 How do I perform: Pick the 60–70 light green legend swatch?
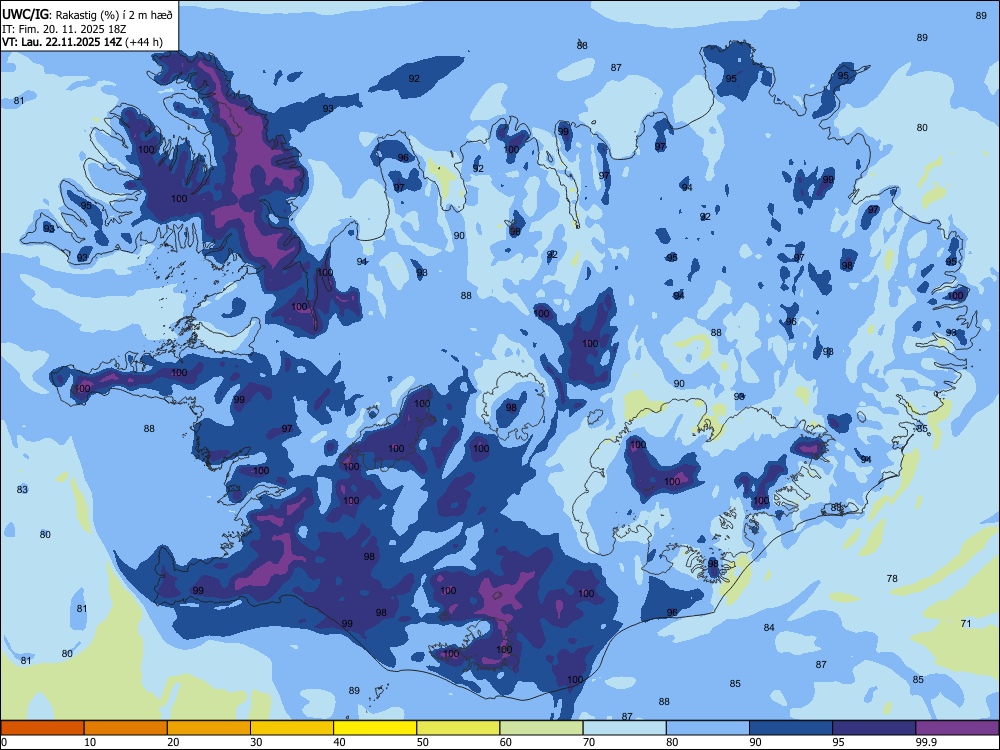(x=541, y=728)
